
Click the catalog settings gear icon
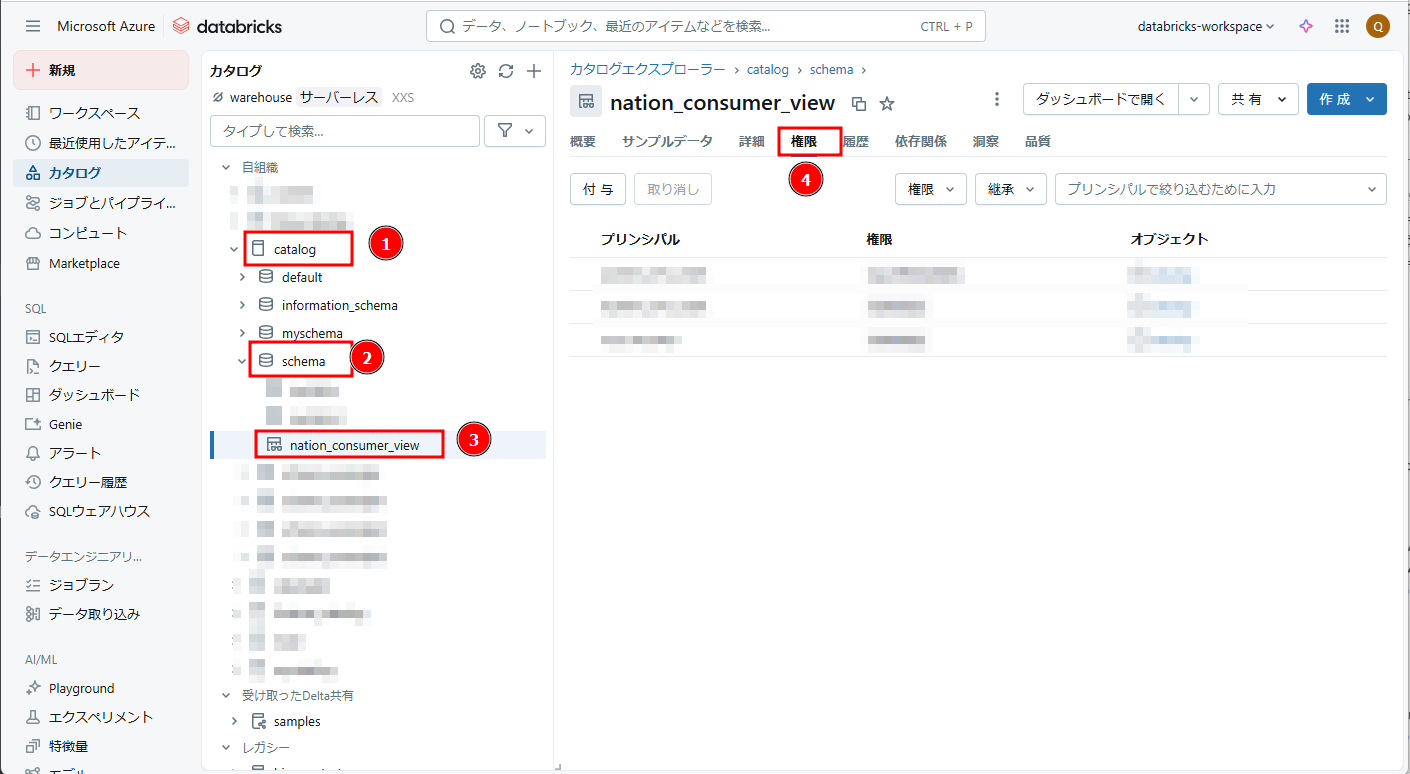pos(478,71)
